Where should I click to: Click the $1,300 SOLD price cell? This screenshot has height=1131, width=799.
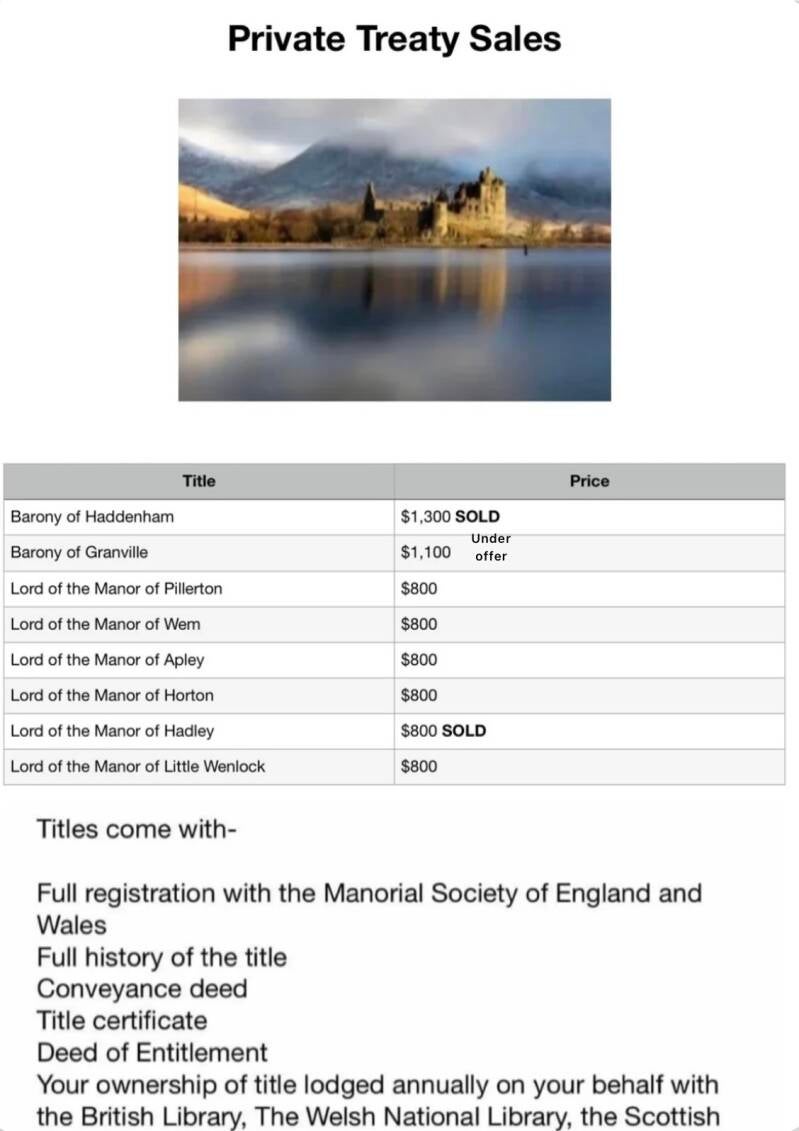click(x=450, y=517)
